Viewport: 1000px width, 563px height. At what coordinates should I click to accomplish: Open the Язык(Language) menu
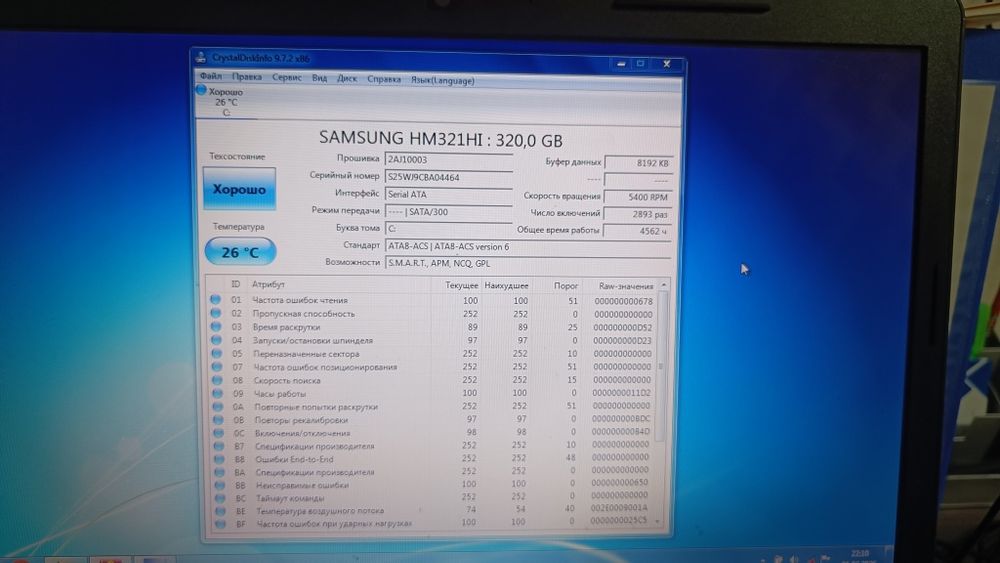(x=443, y=78)
